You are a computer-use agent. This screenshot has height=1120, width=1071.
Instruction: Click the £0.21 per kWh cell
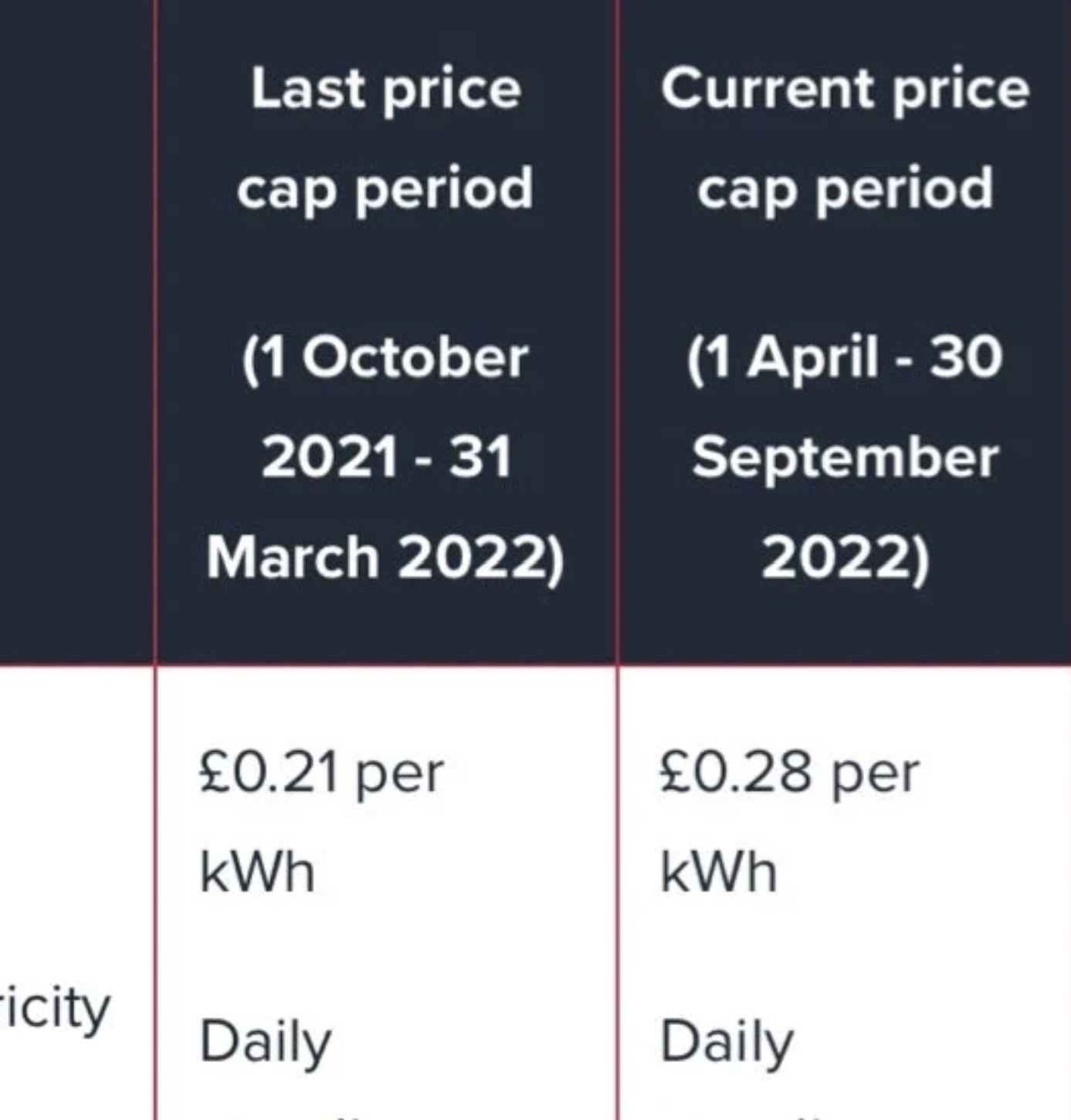click(x=321, y=822)
